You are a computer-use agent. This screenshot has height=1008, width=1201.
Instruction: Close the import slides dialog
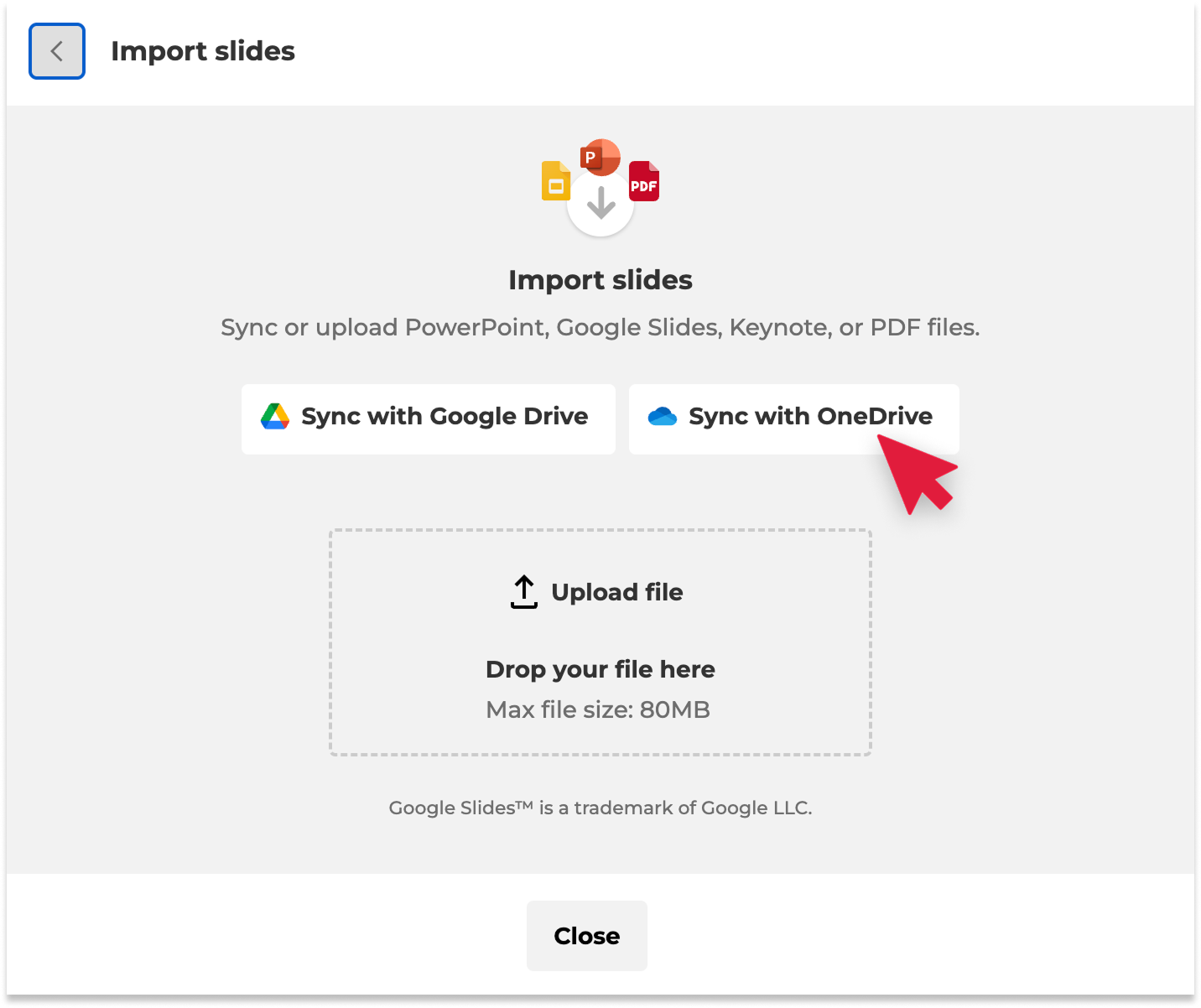(586, 936)
